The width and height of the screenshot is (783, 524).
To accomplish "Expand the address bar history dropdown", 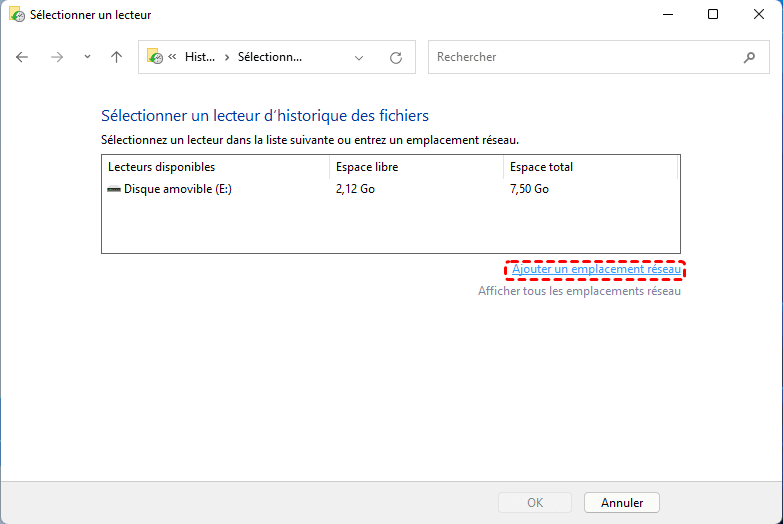I will (x=359, y=58).
